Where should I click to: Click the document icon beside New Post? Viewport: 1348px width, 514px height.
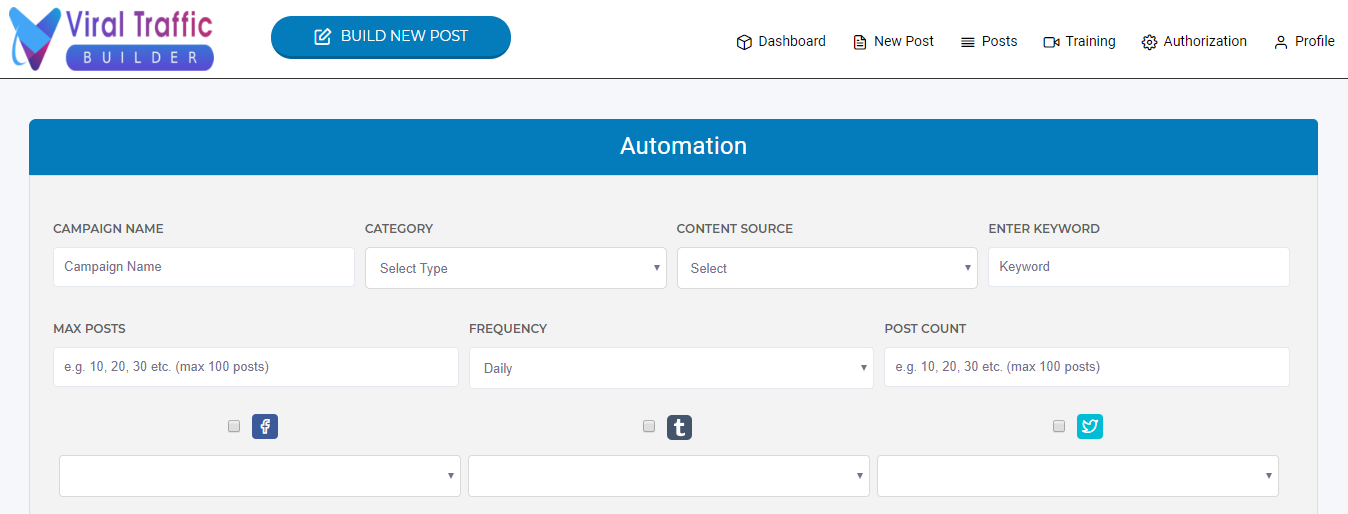click(860, 42)
